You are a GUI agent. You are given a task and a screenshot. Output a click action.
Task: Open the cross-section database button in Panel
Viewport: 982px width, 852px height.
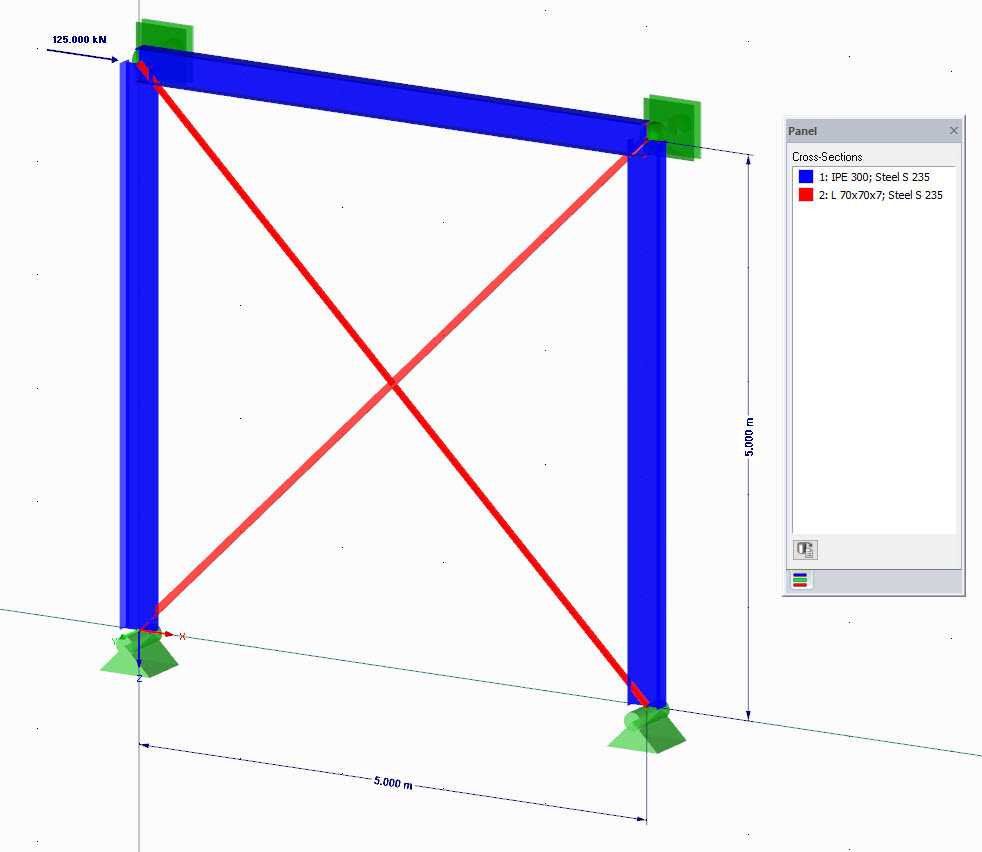[x=805, y=549]
